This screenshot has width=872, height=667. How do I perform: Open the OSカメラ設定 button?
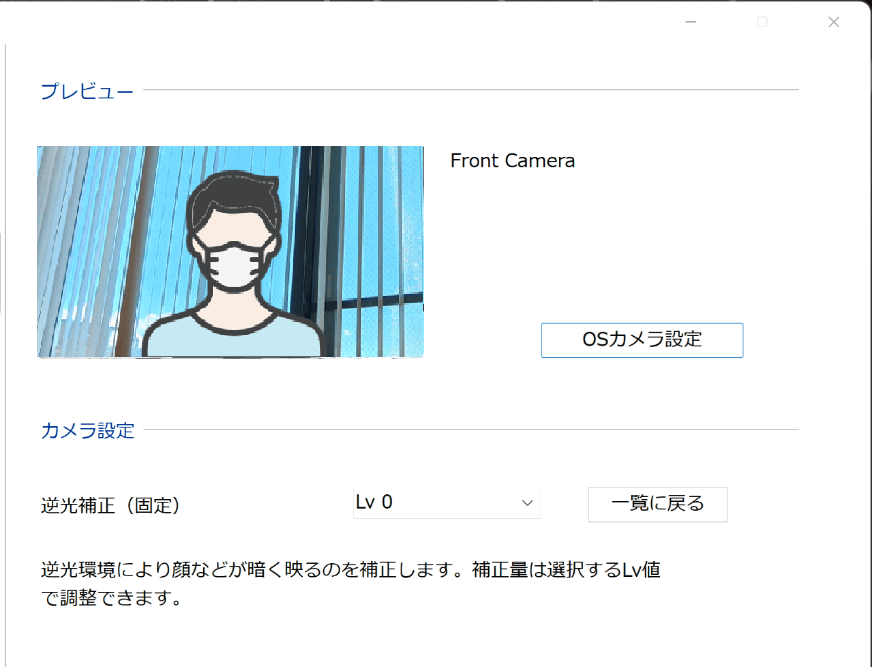642,340
